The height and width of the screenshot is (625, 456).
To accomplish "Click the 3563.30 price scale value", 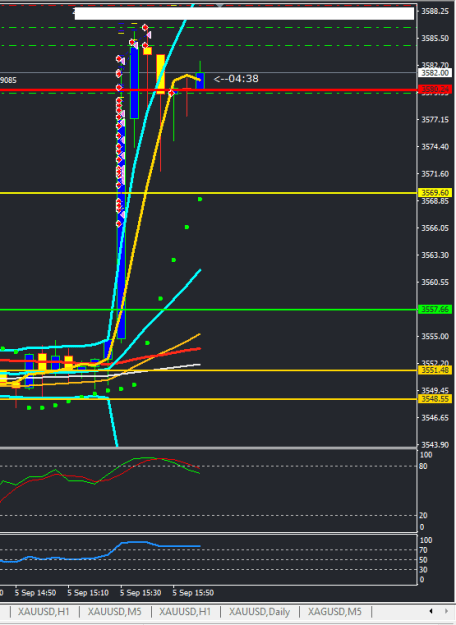I will (435, 255).
